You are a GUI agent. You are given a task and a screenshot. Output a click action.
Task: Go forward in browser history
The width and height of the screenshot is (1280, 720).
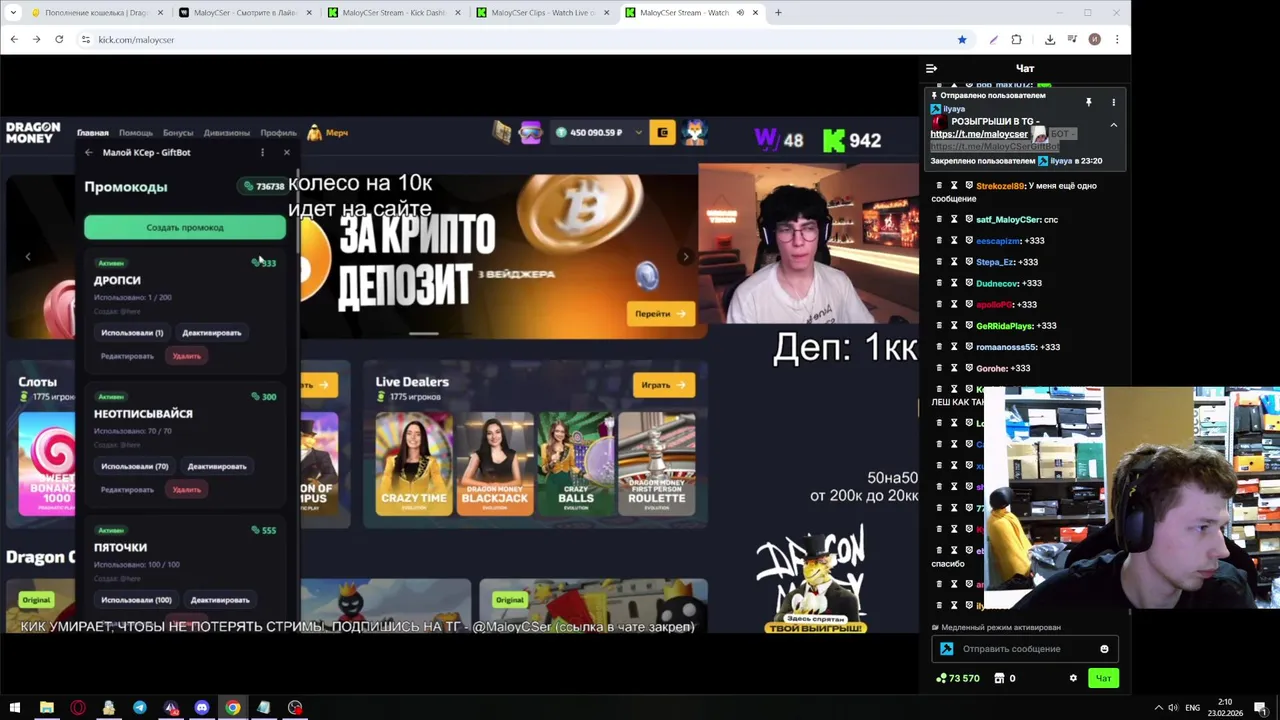36,39
